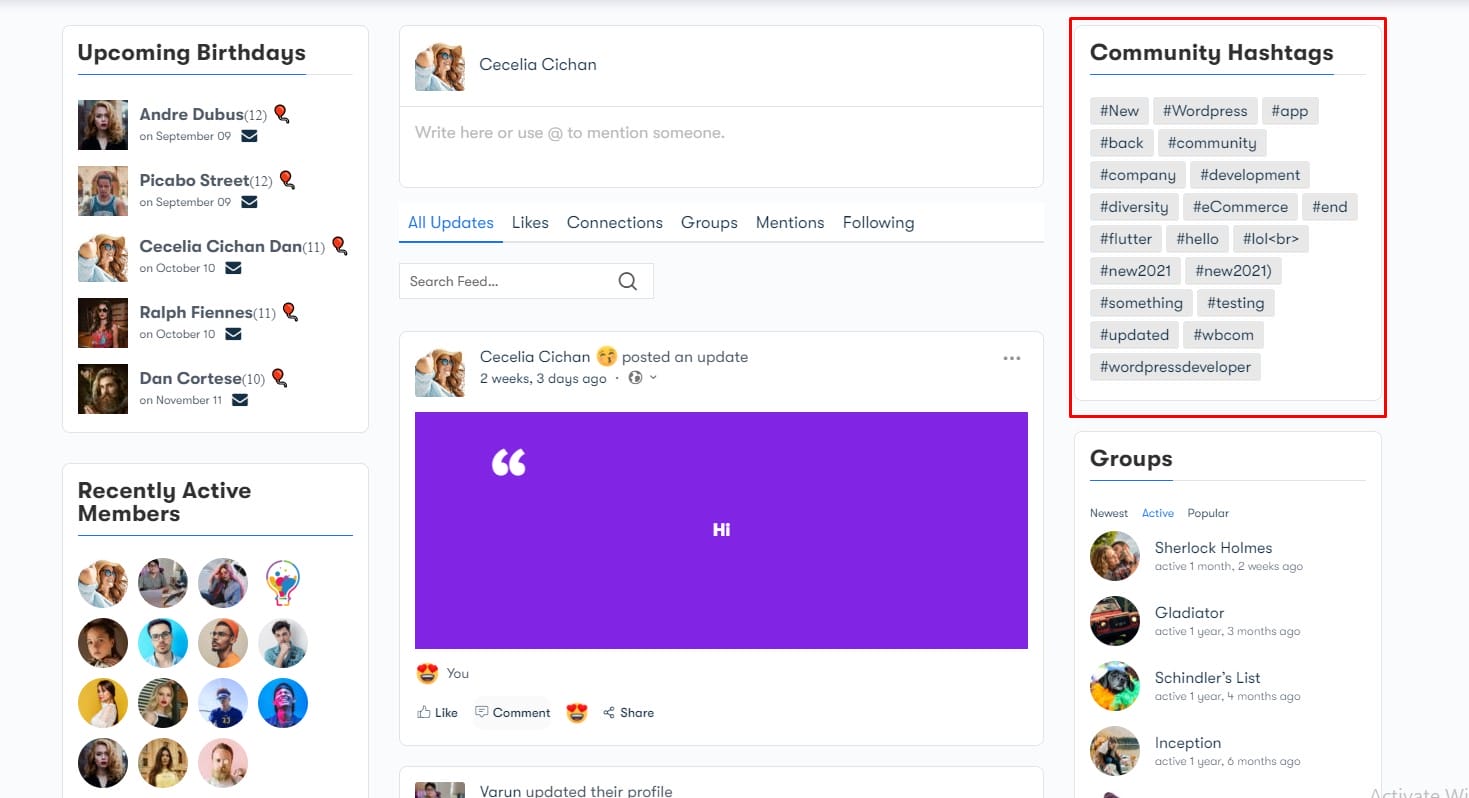
Task: Open the Mentions tab
Action: click(790, 223)
